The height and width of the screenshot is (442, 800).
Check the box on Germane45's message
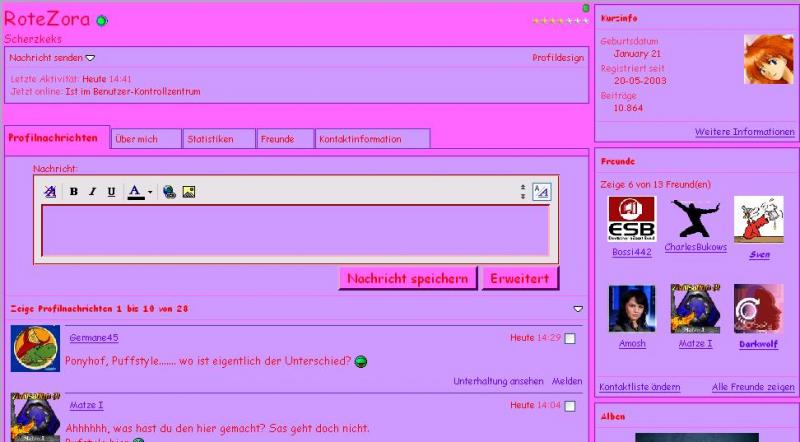(x=570, y=339)
